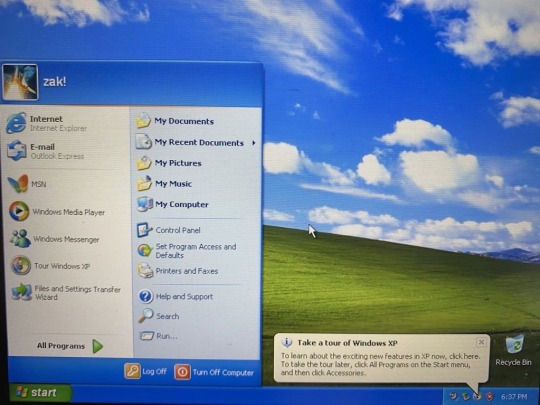Open the My Documents folder icon
Image resolution: width=540 pixels, height=405 pixels.
pos(143,121)
